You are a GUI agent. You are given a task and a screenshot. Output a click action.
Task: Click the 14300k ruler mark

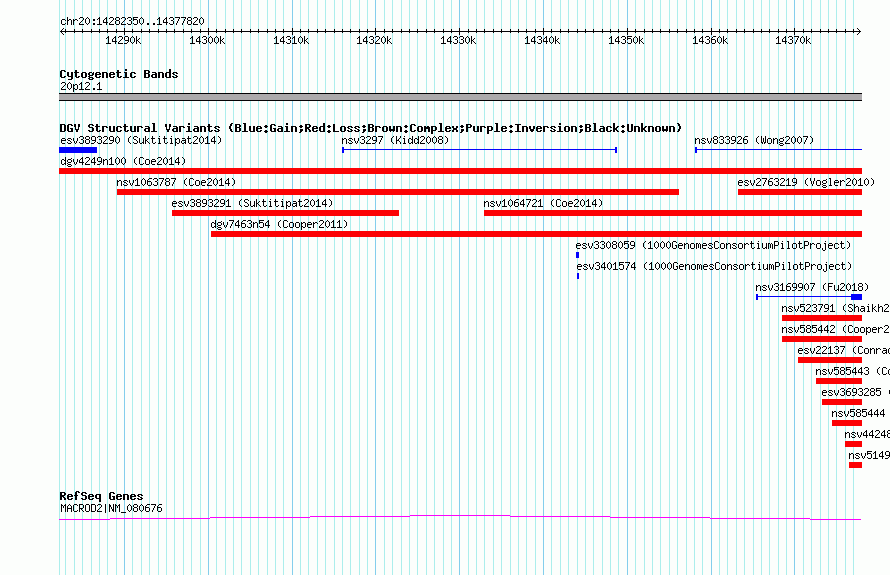[x=207, y=40]
